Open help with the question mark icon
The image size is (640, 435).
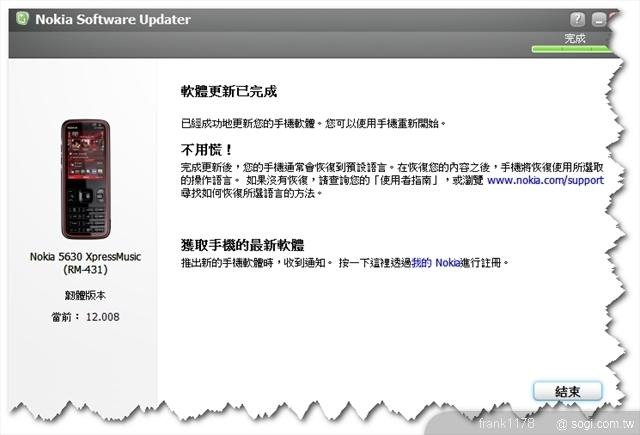click(577, 19)
